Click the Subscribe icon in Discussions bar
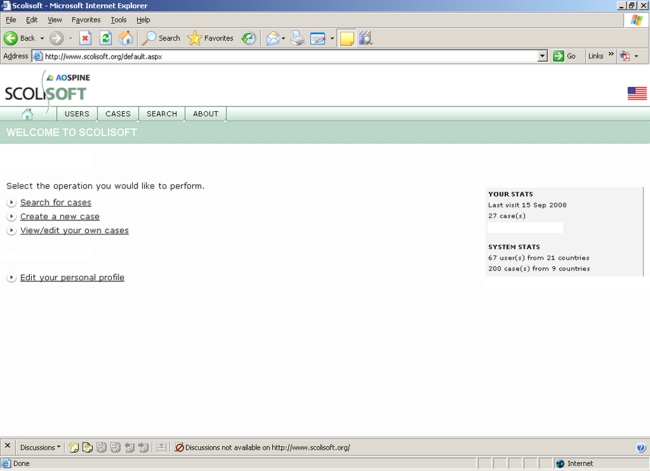The image size is (650, 471). (x=161, y=447)
